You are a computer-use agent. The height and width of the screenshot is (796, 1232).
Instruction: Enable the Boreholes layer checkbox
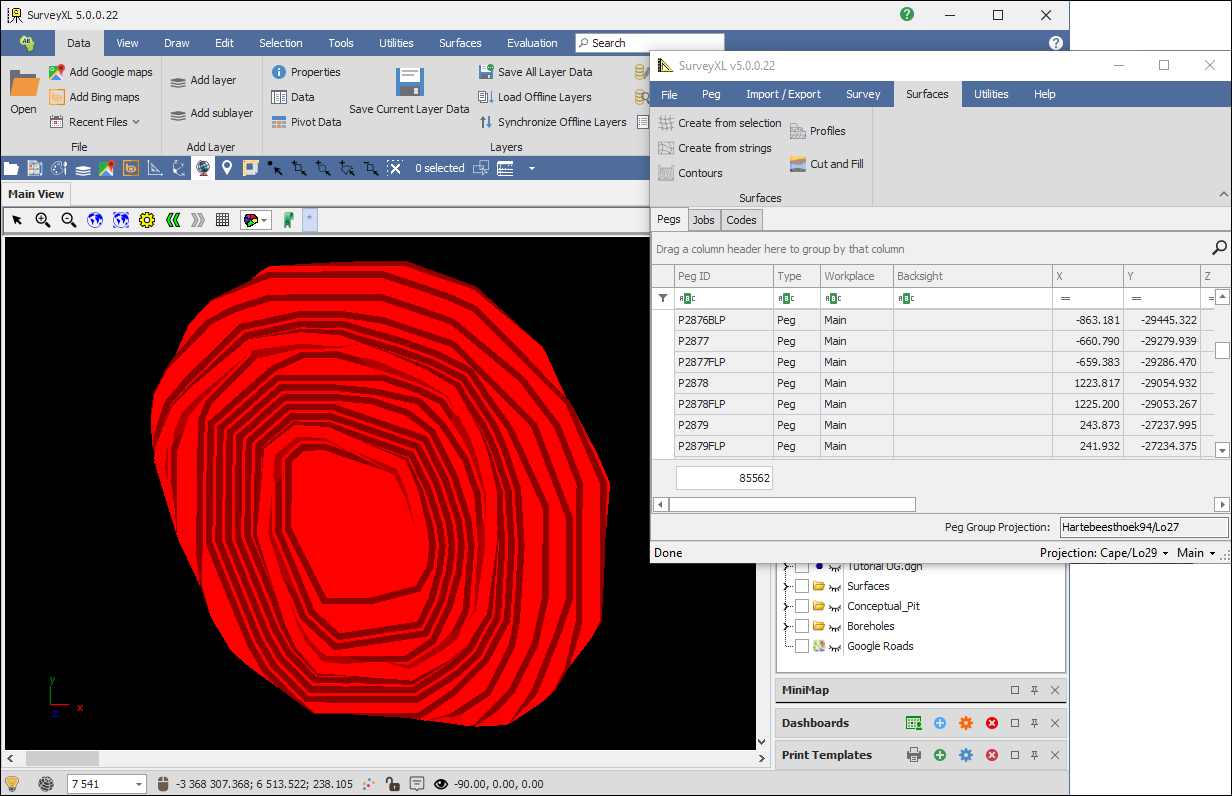[x=802, y=626]
